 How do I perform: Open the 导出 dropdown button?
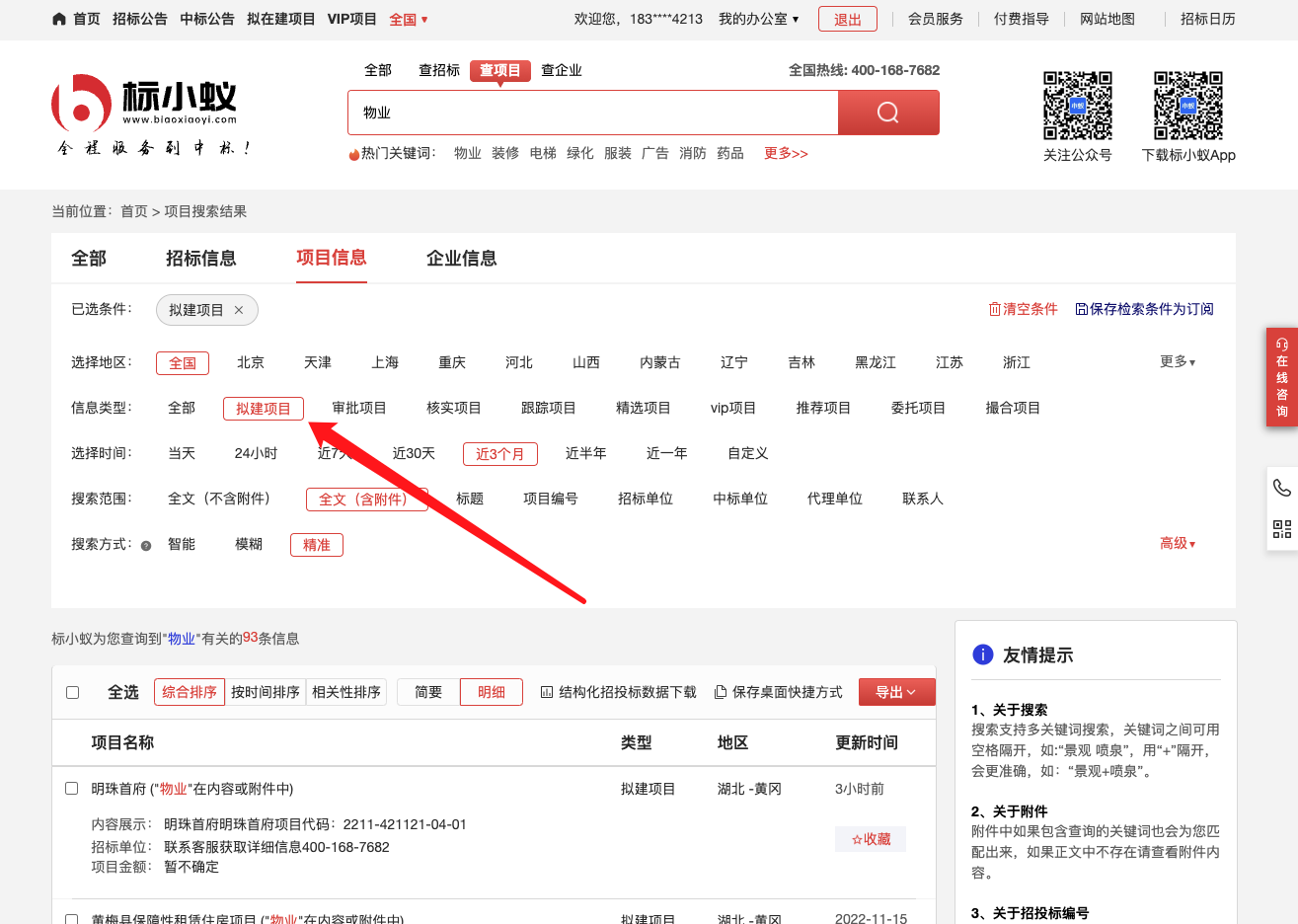tap(896, 692)
